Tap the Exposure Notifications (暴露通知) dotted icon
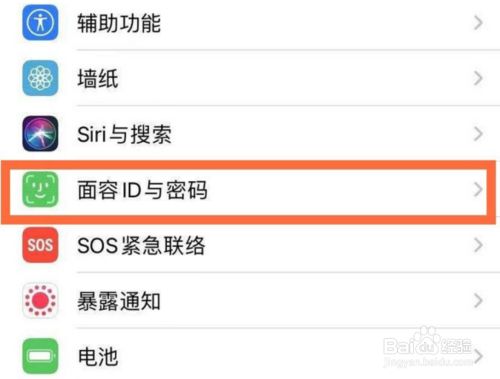The width and height of the screenshot is (500, 379). (40, 301)
